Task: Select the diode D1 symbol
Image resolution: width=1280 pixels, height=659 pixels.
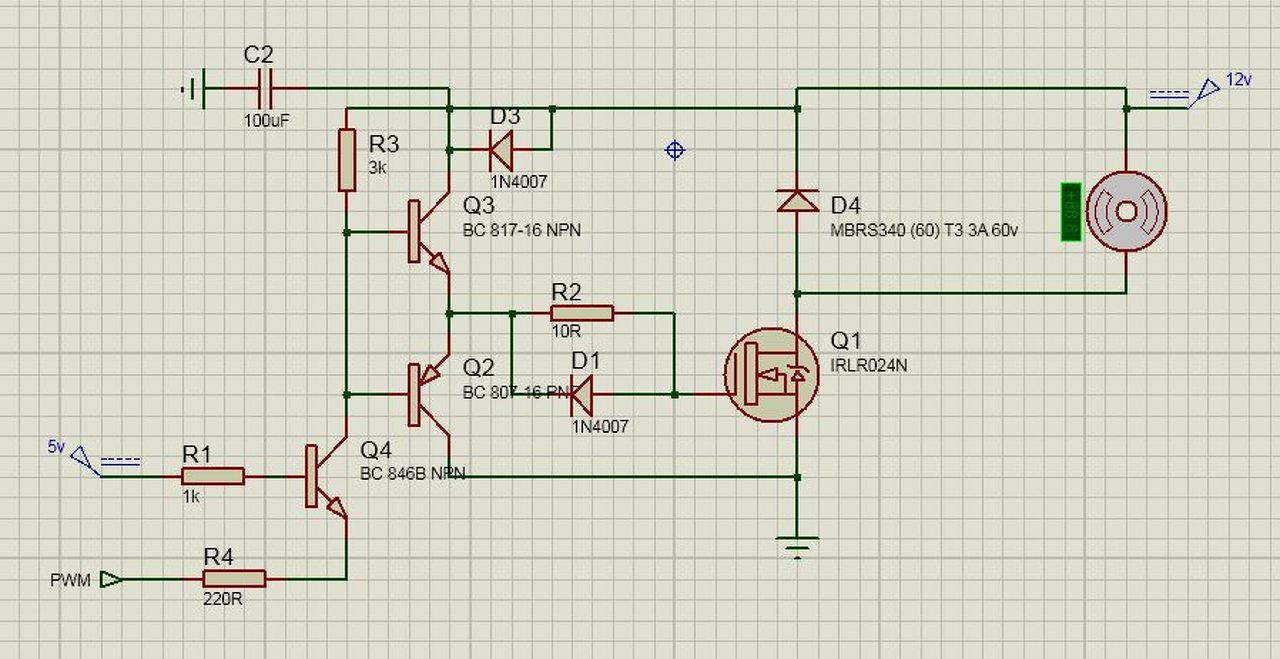Action: (x=581, y=395)
